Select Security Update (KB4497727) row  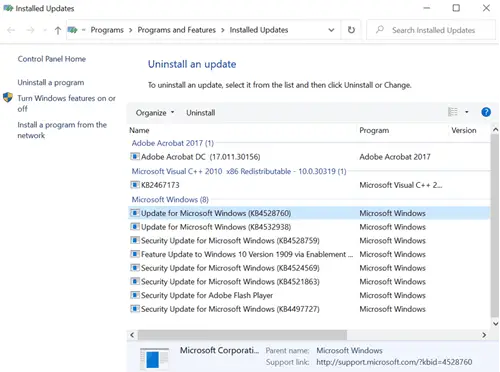pyautogui.click(x=309, y=309)
